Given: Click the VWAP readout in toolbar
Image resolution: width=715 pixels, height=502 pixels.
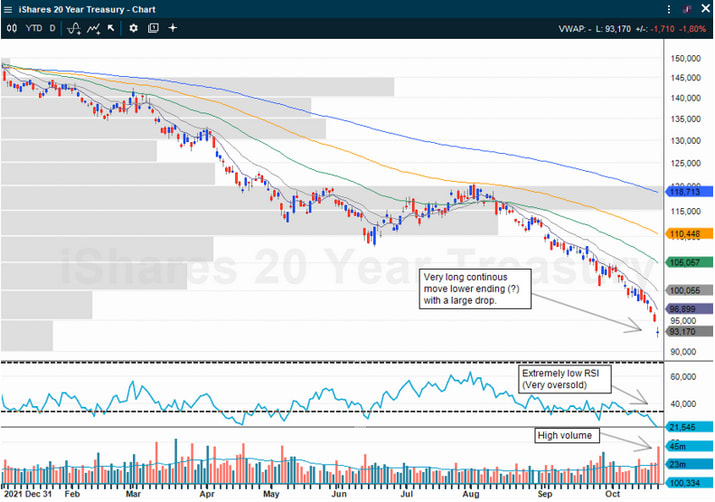Looking at the screenshot, I should (575, 29).
